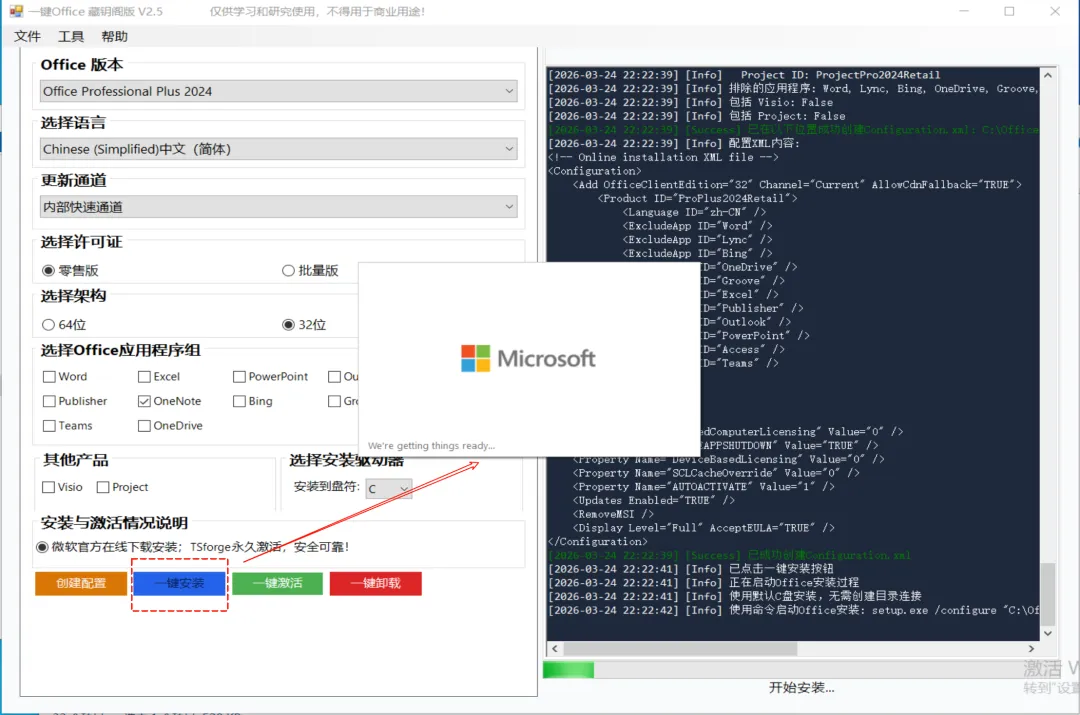
Task: Tick the Project checkbox
Action: 103,487
